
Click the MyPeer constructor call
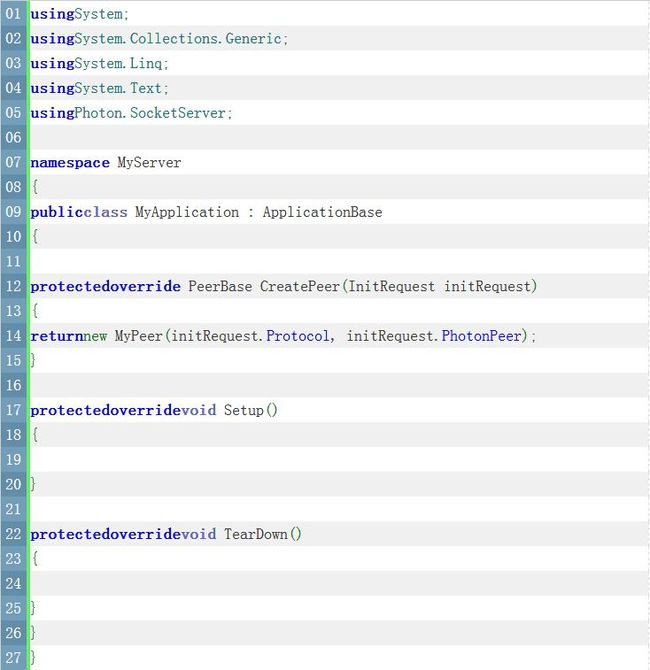pos(139,336)
